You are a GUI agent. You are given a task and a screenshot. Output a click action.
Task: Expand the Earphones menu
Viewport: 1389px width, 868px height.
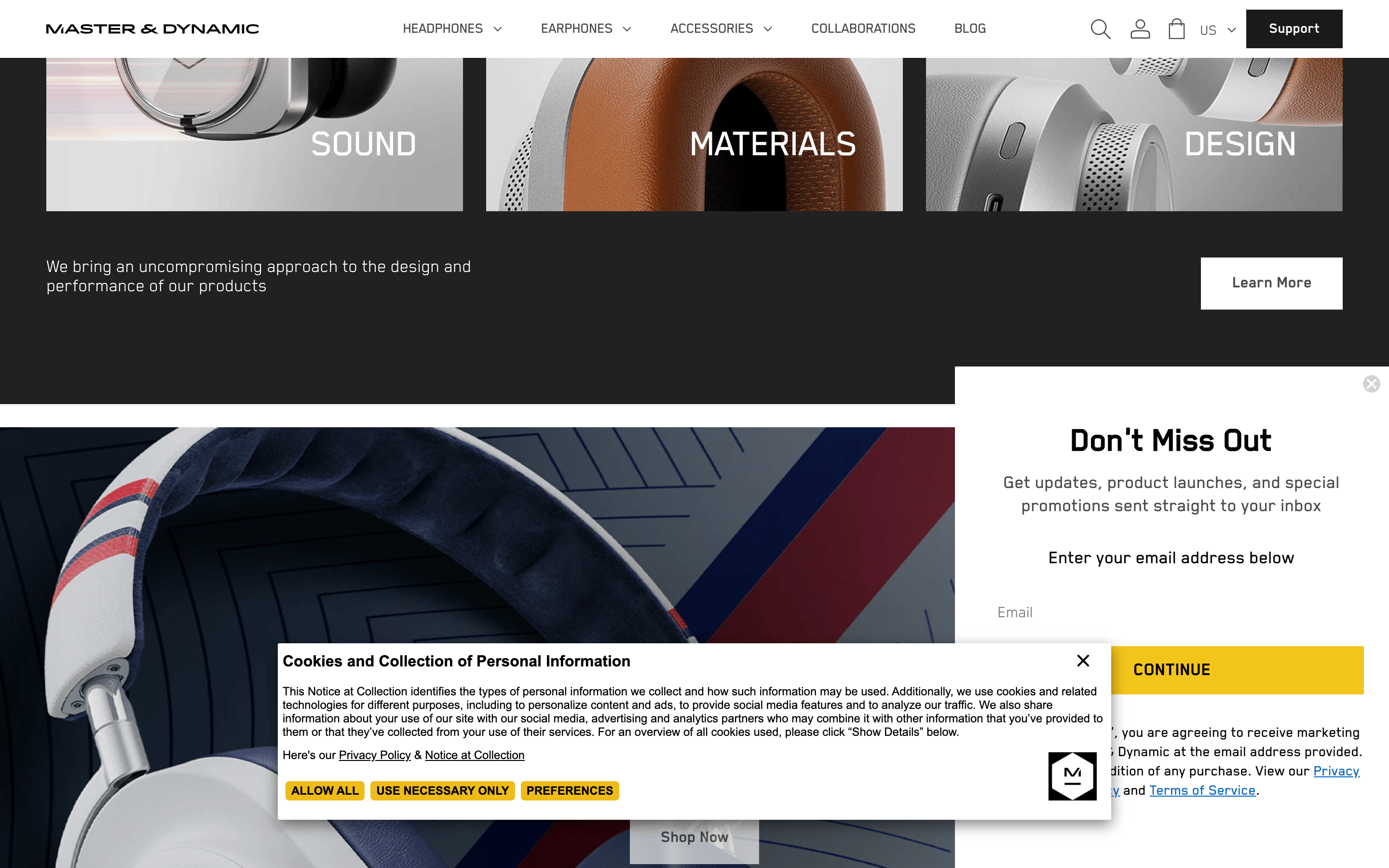pyautogui.click(x=586, y=29)
